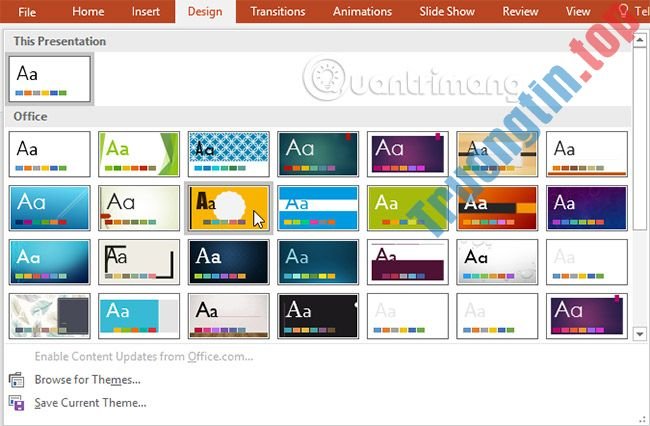Apply the dark navy theme with serif Aa

228,262
